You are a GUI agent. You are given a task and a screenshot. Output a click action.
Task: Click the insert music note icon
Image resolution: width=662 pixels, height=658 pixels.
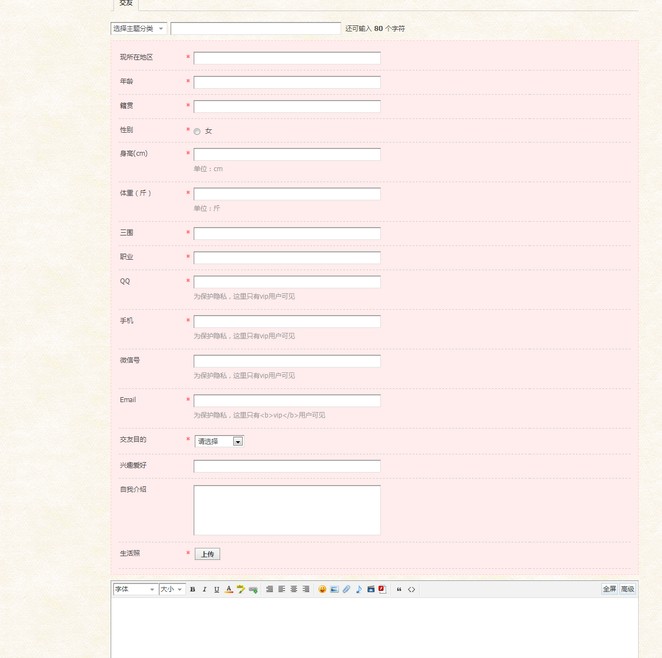tap(358, 589)
